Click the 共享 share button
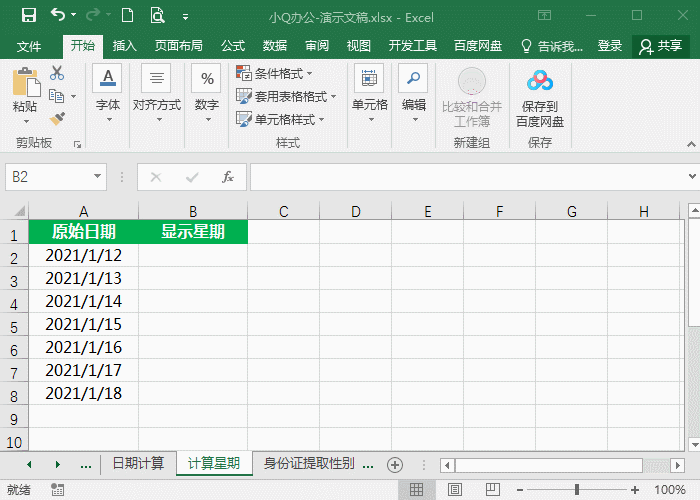This screenshot has width=700, height=500. click(x=661, y=46)
